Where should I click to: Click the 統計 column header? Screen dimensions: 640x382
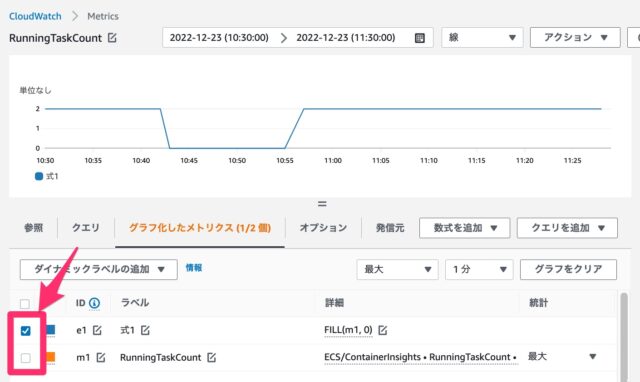538,303
